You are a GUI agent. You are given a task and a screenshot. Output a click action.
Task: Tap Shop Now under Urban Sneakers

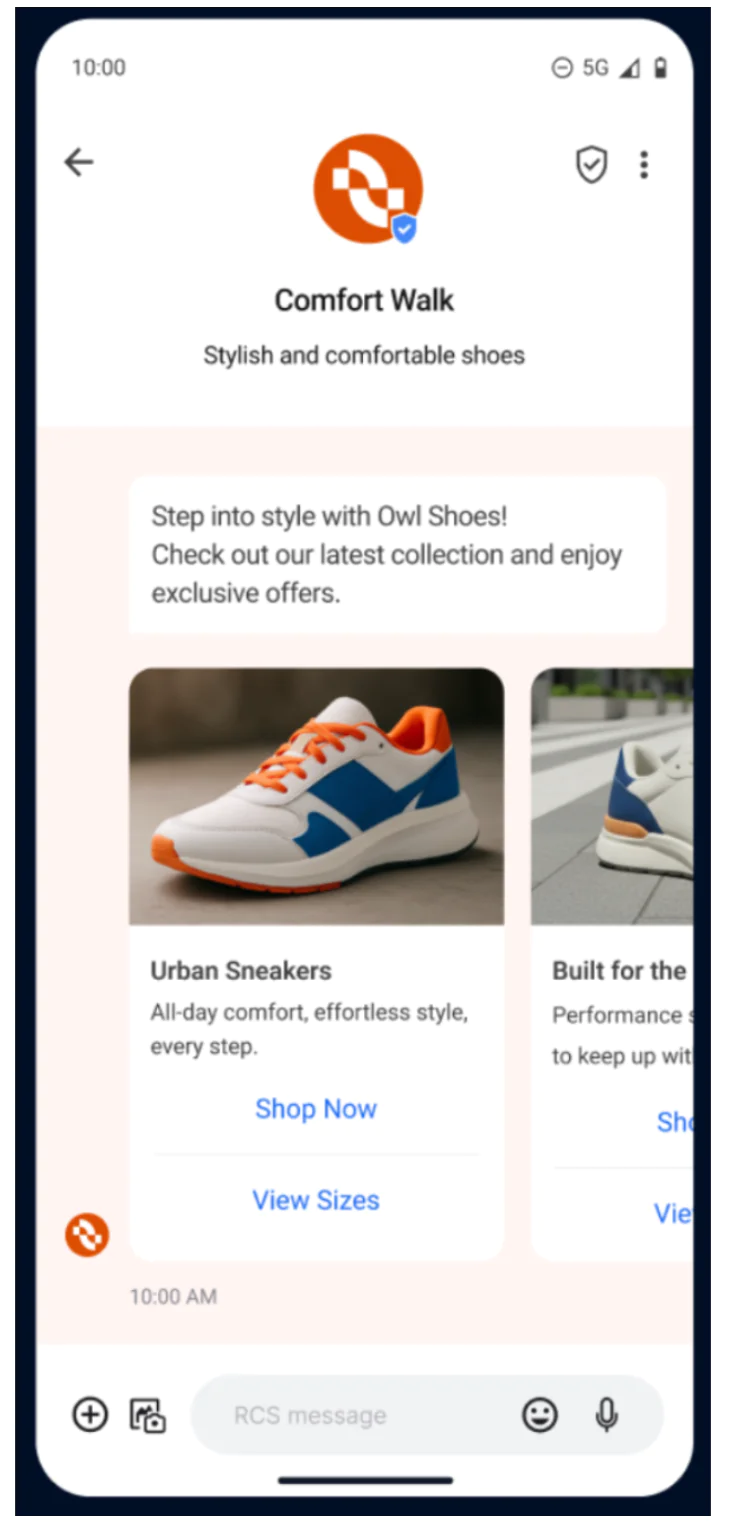coord(316,1108)
